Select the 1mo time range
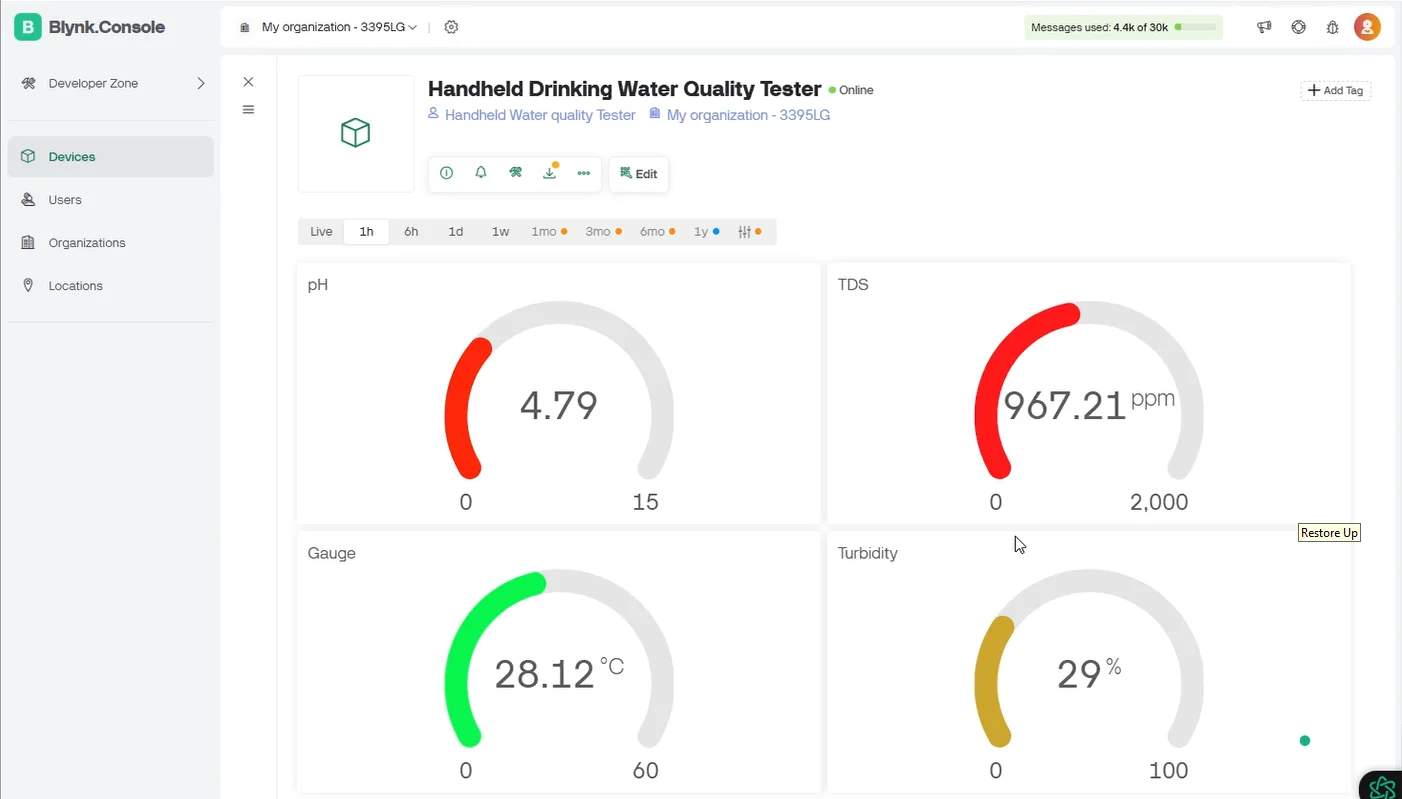 (x=549, y=232)
